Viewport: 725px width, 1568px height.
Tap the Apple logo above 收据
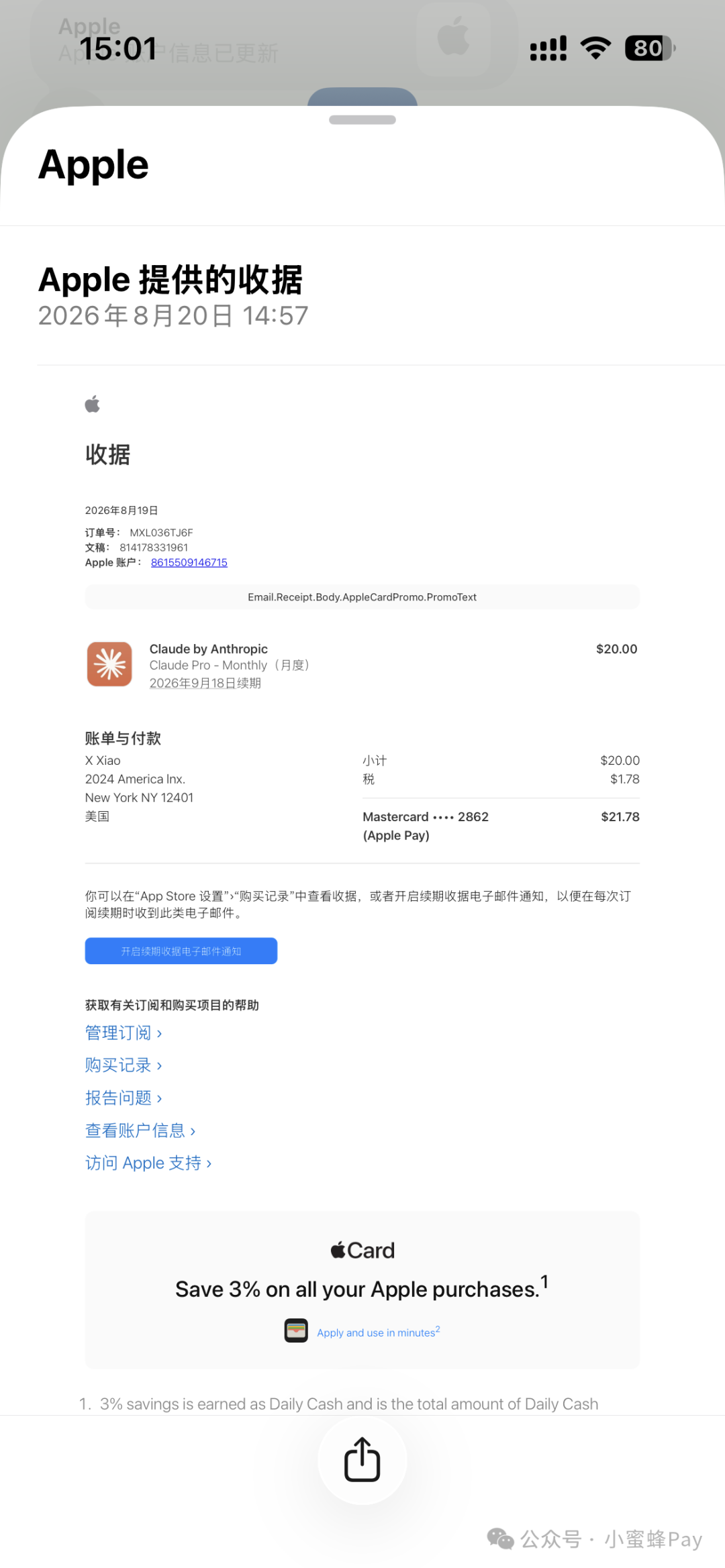point(93,404)
